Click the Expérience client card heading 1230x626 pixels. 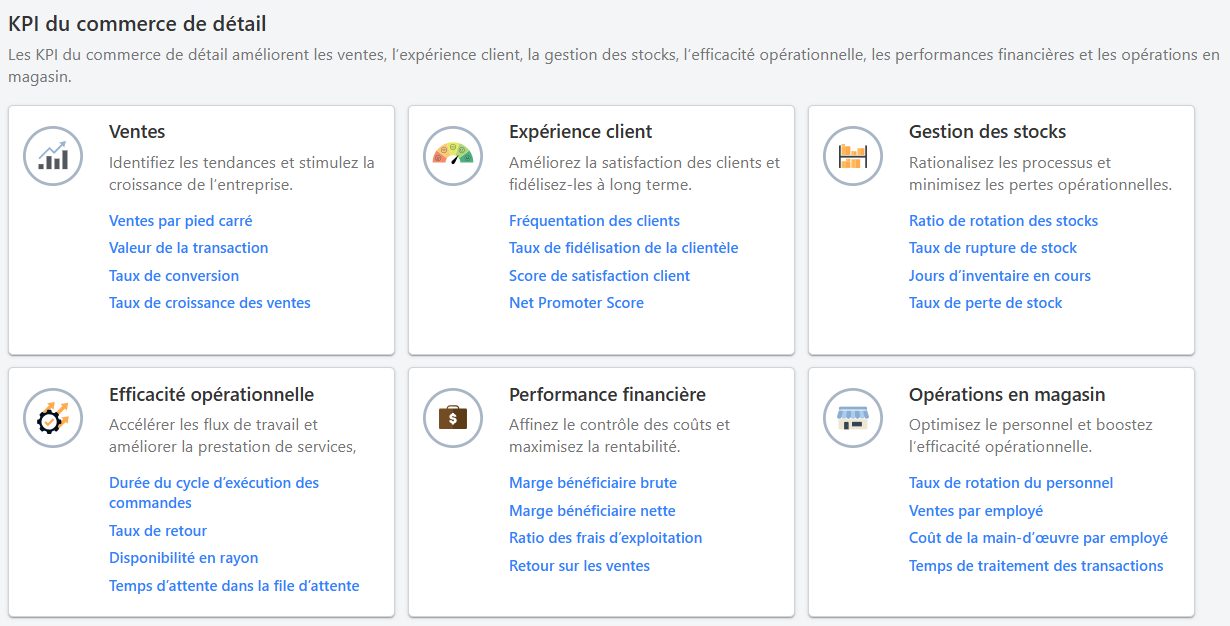click(x=580, y=132)
